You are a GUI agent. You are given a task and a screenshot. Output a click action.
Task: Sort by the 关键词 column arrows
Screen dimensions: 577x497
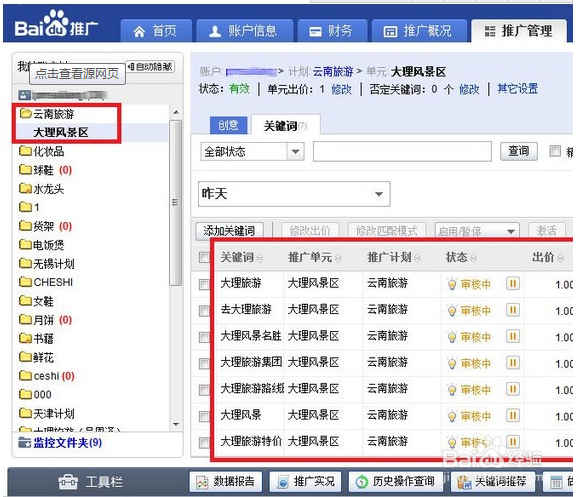click(x=260, y=258)
